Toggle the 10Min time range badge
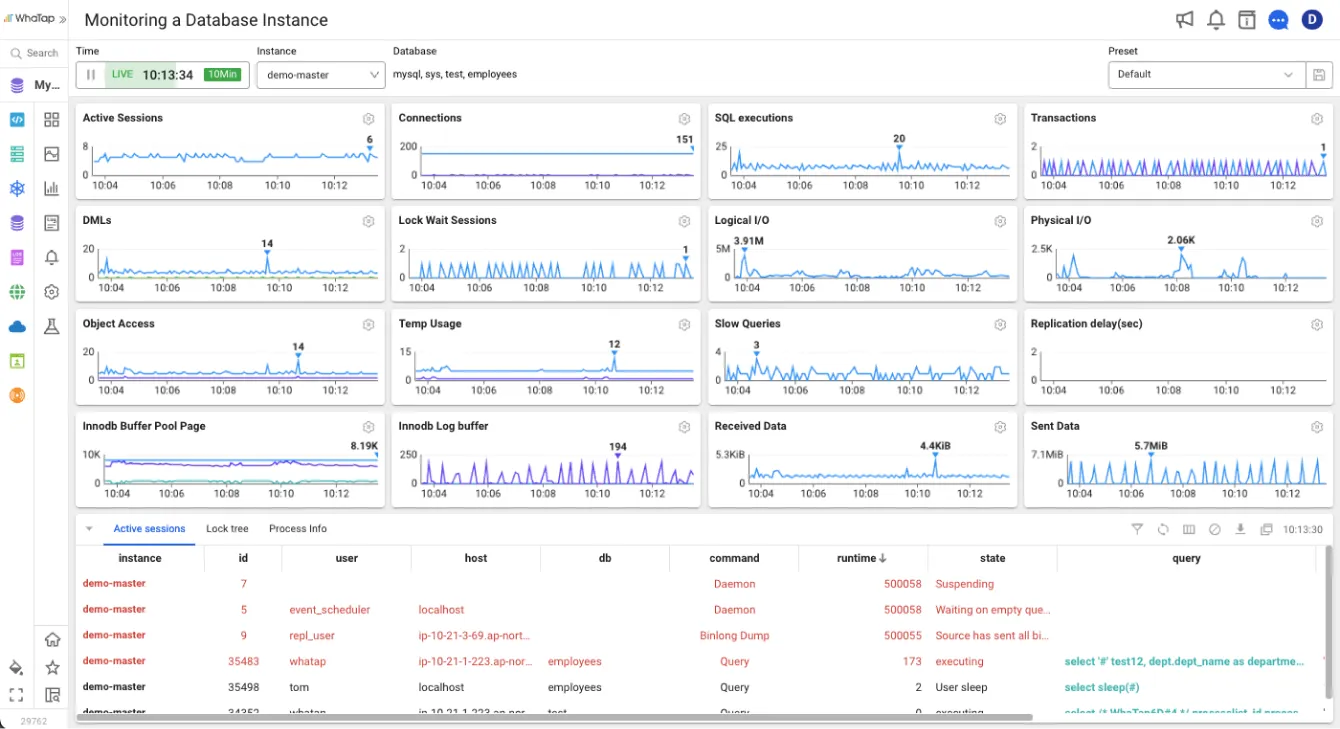Screen dimensions: 1340x729 tap(222, 75)
